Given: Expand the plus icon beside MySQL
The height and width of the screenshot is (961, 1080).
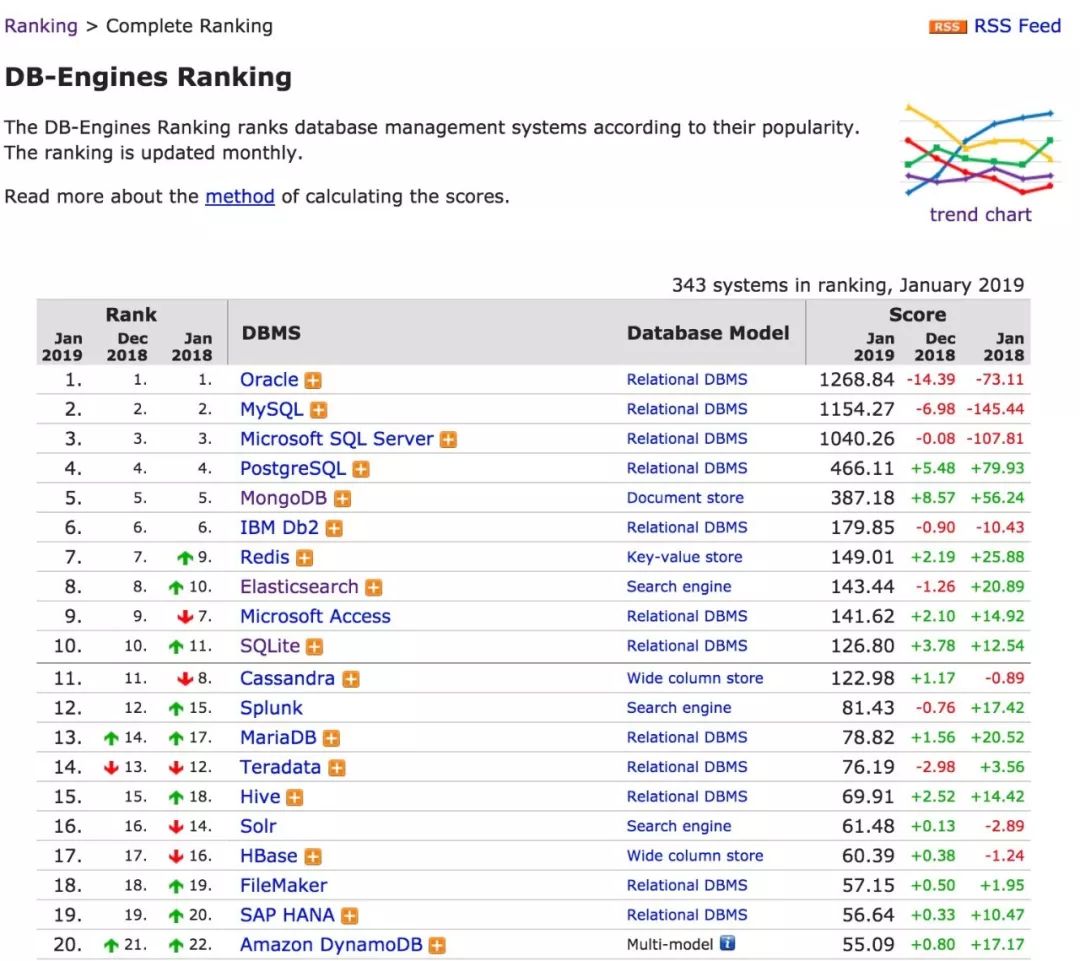Looking at the screenshot, I should pyautogui.click(x=318, y=410).
